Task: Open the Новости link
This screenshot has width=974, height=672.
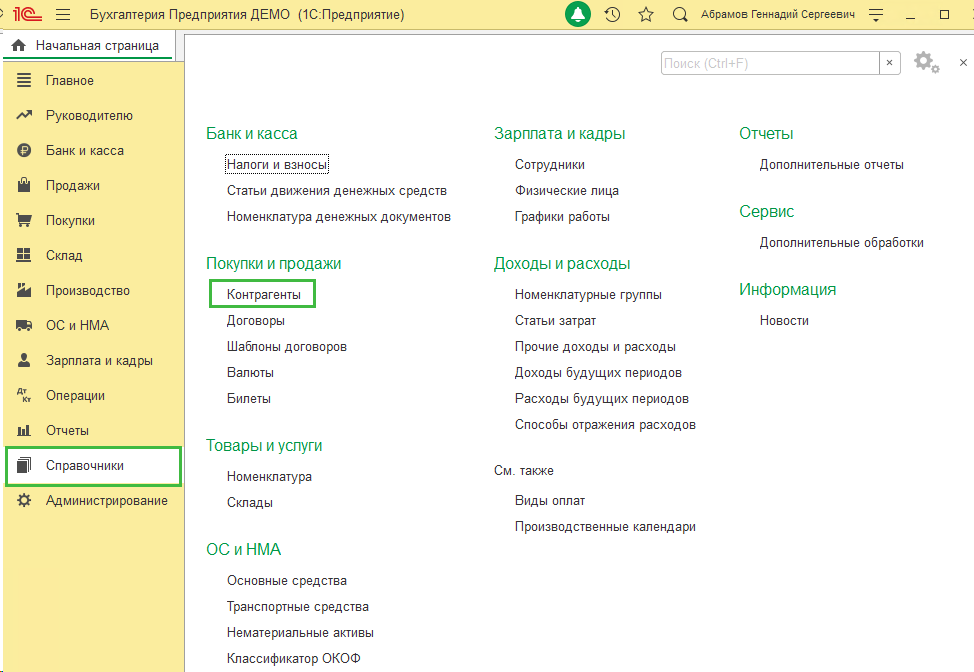Action: 784,320
